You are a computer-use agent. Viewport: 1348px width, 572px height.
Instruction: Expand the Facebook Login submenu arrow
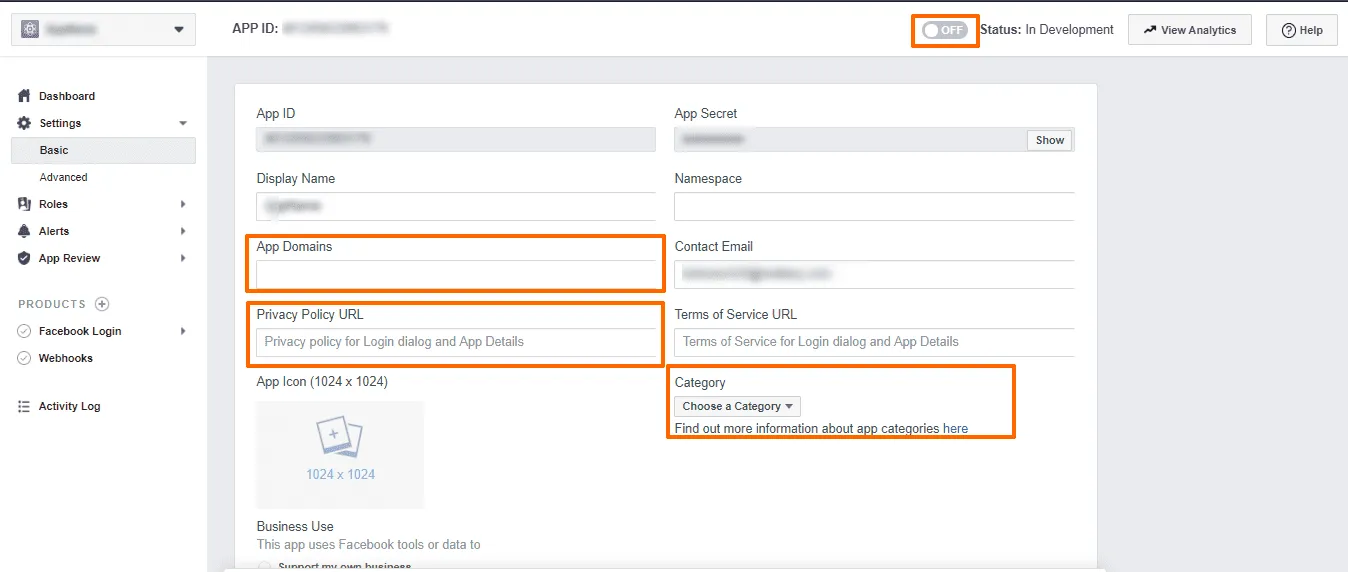click(x=183, y=331)
